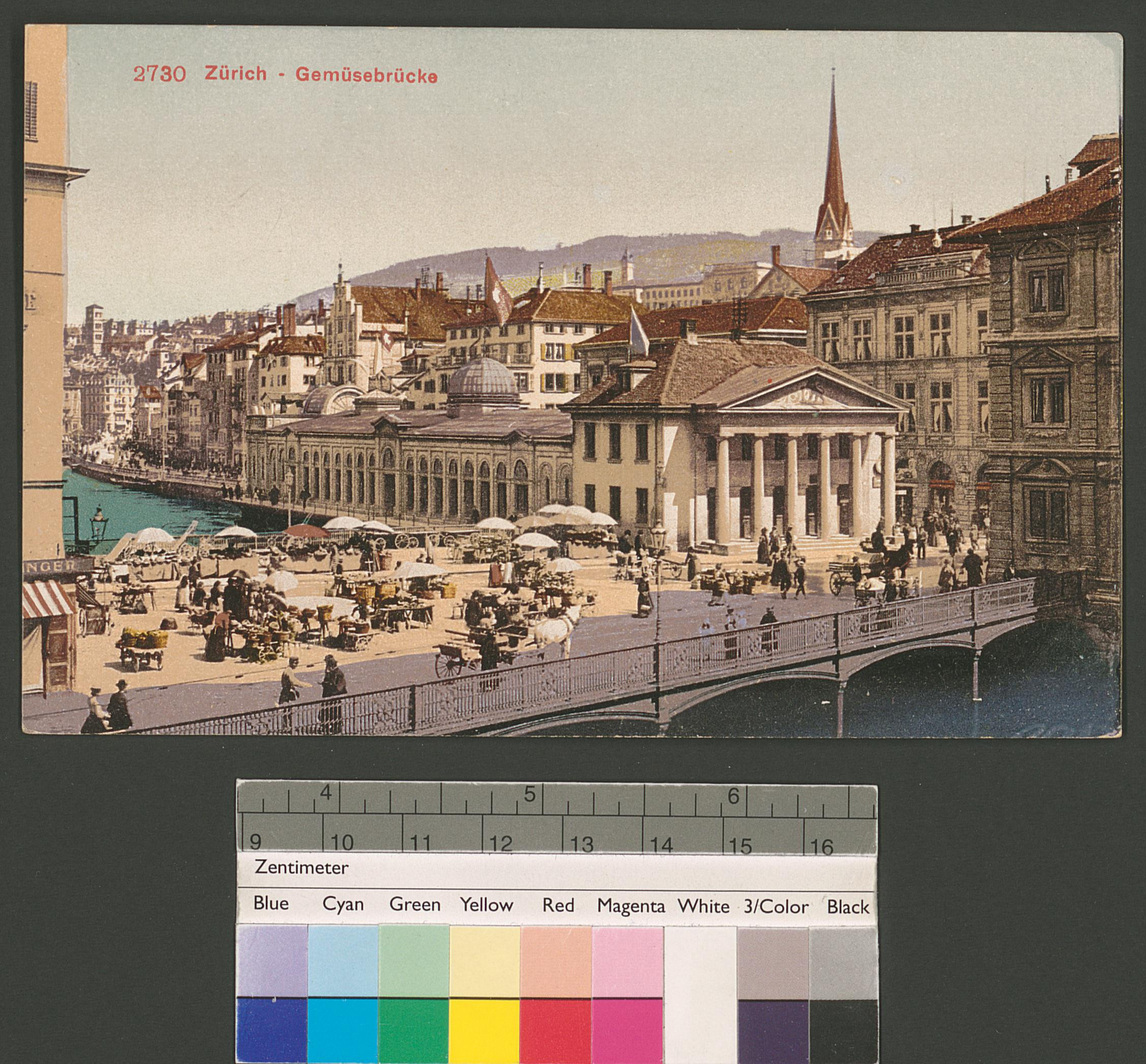The image size is (1146, 1064).
Task: Click the red striped awning at left
Action: tap(47, 599)
